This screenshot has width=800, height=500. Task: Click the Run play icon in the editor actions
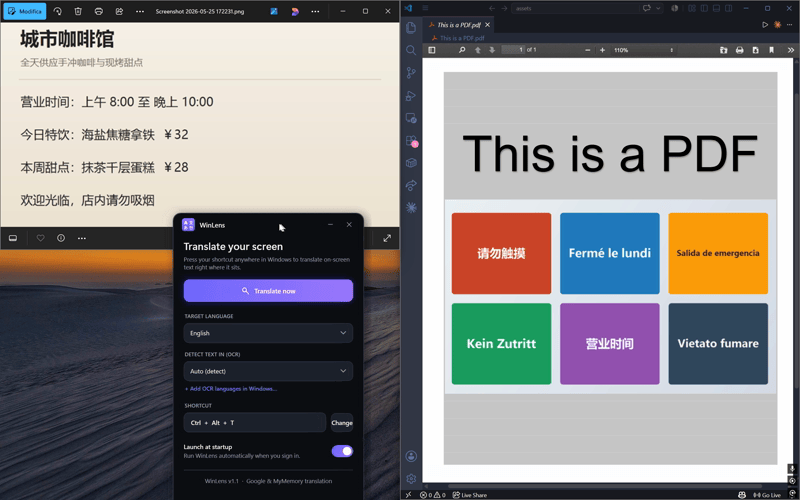[765, 24]
